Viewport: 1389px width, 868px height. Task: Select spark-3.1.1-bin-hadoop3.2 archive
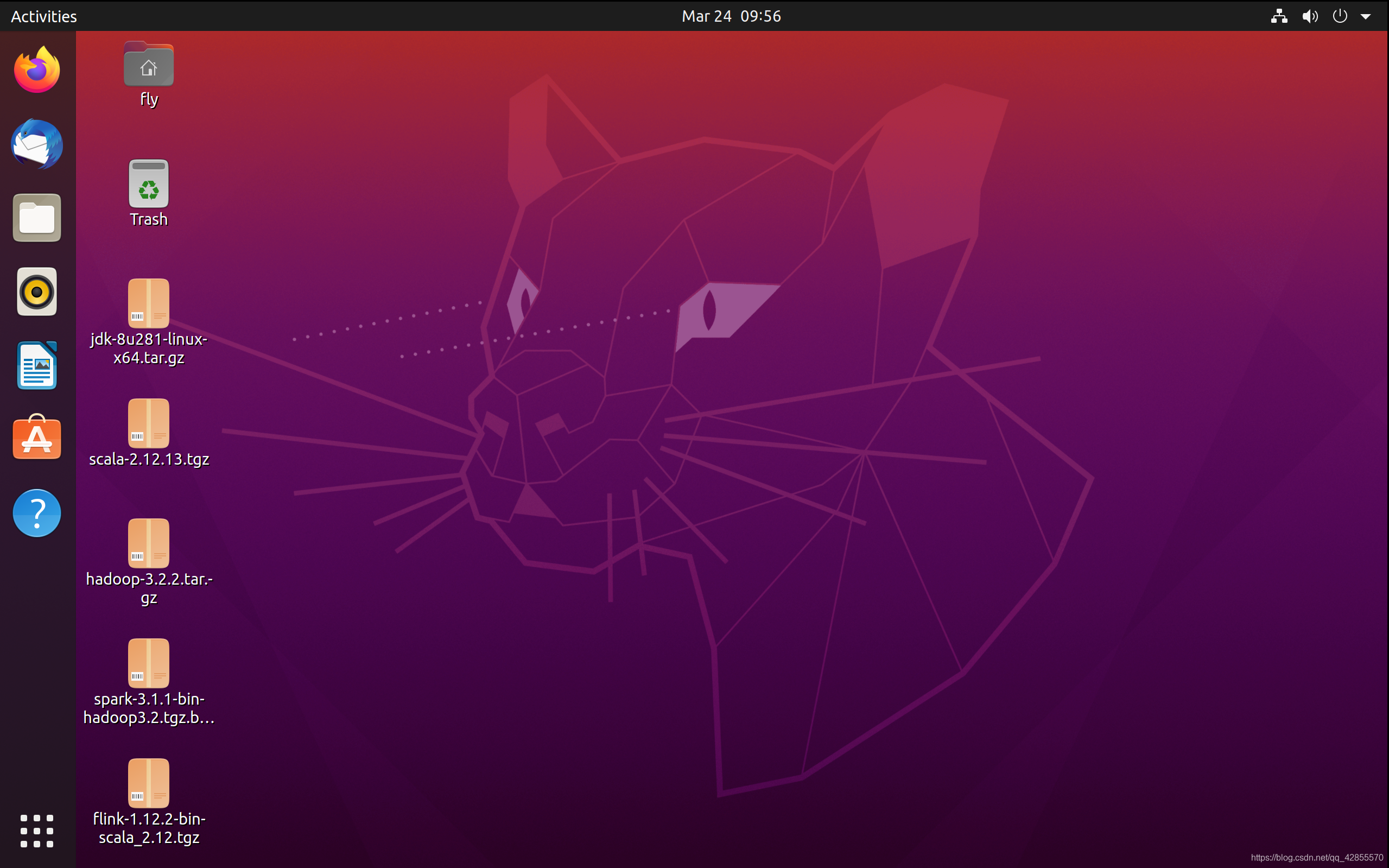149,663
